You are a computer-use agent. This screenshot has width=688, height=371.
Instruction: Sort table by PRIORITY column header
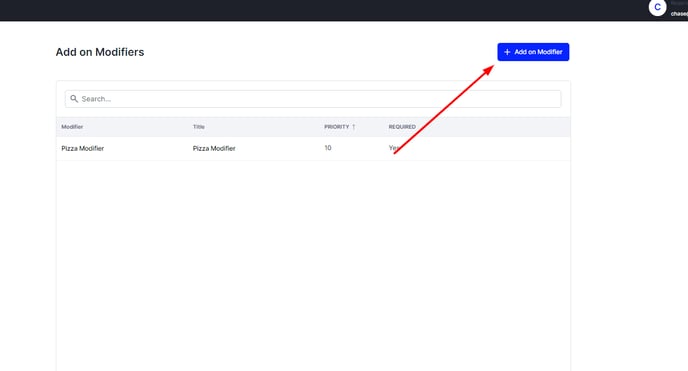pos(337,127)
